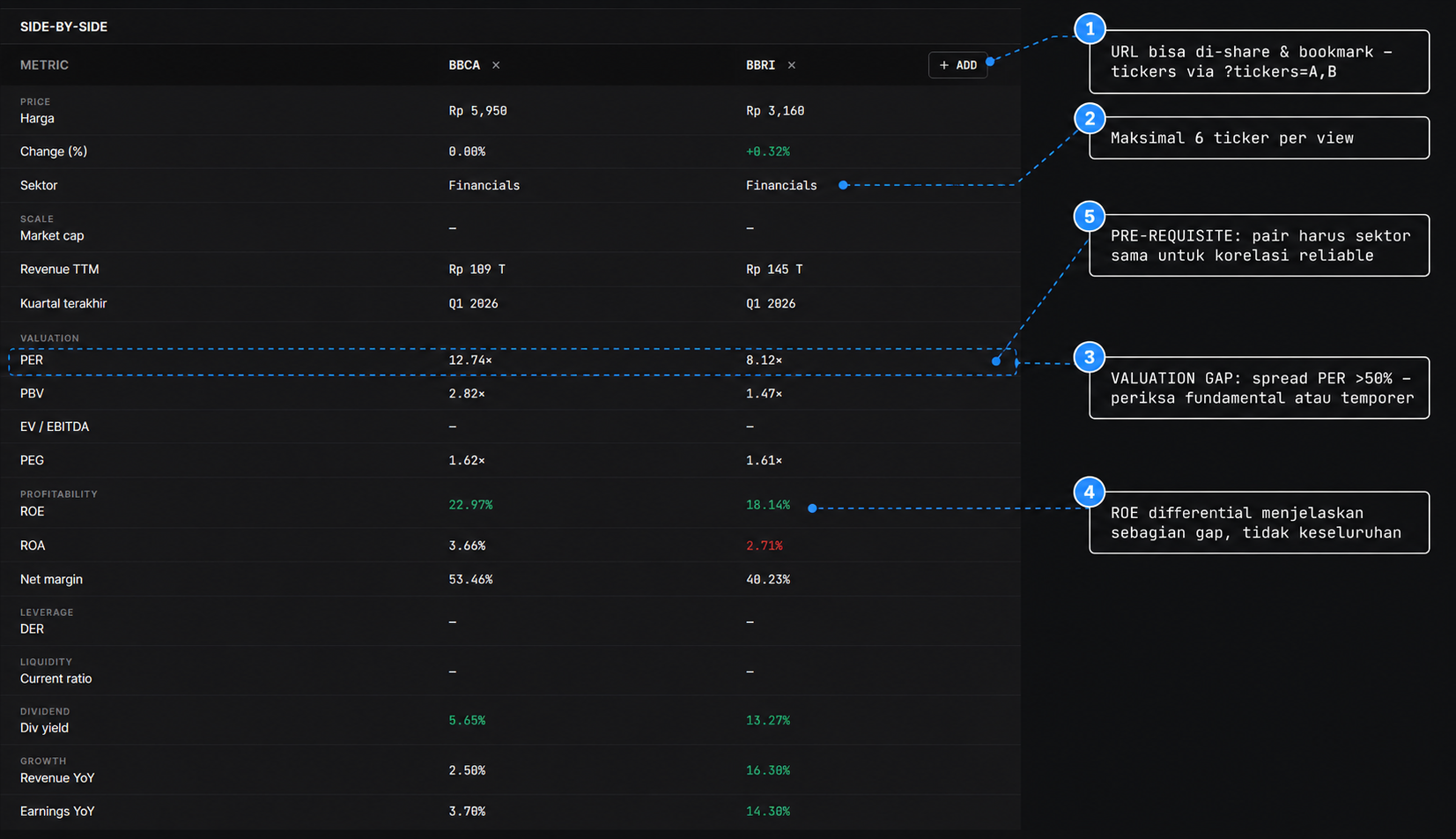Click BBCA sector value Financials

coord(484,185)
